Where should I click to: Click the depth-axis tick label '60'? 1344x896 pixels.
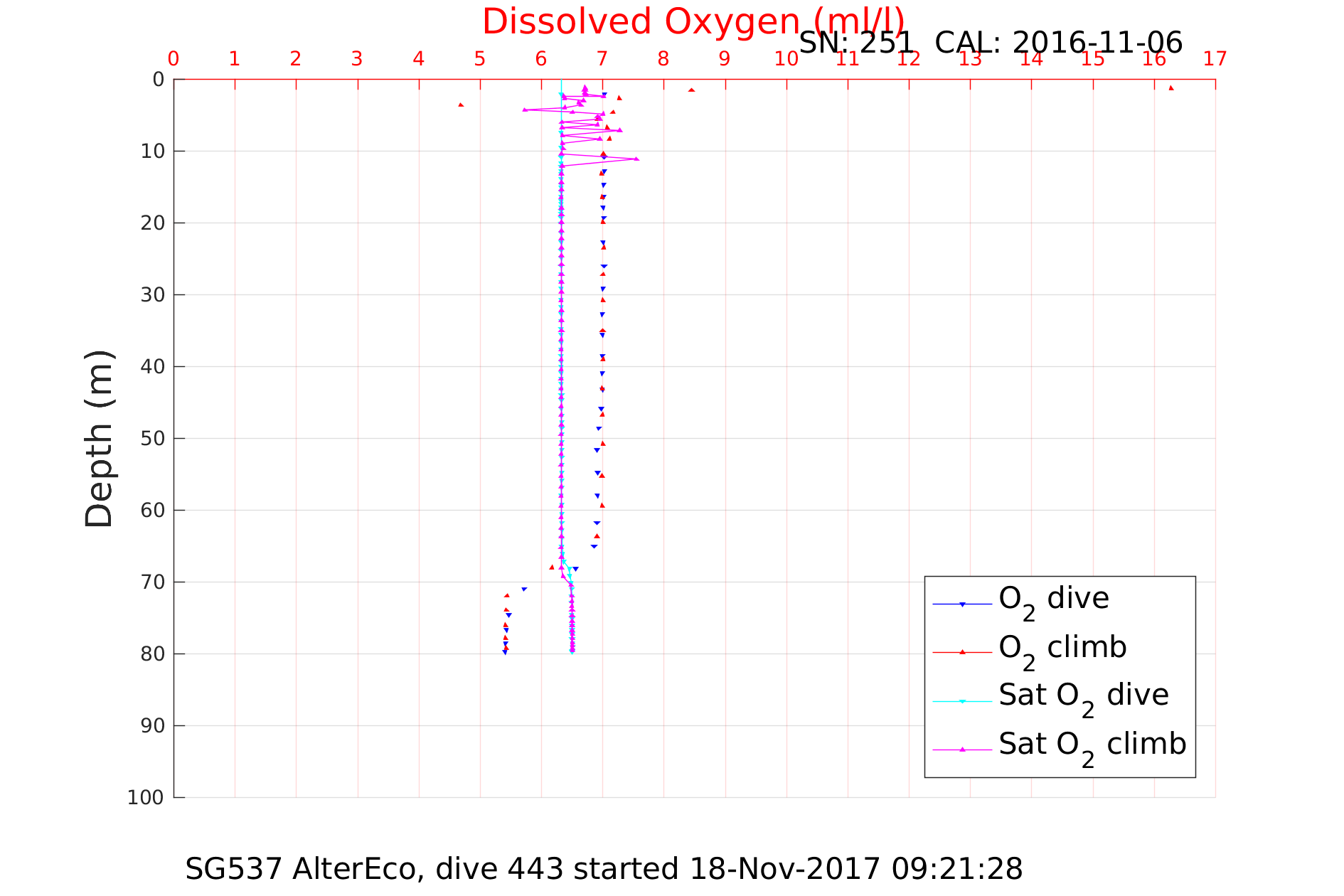point(153,511)
